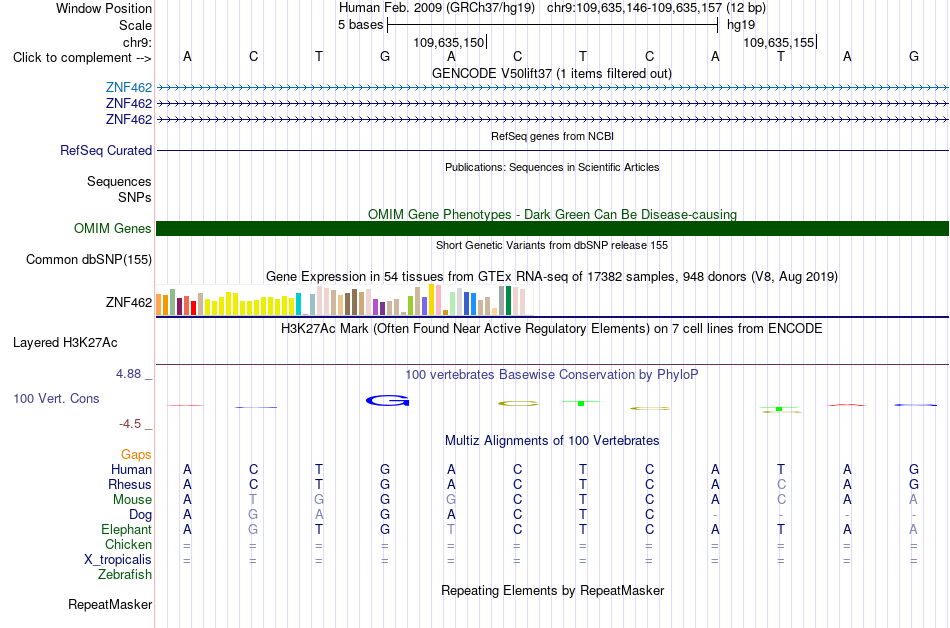Click 'Repeating Elements by RepeatMasker' title
This screenshot has height=628, width=950.
coord(552,590)
